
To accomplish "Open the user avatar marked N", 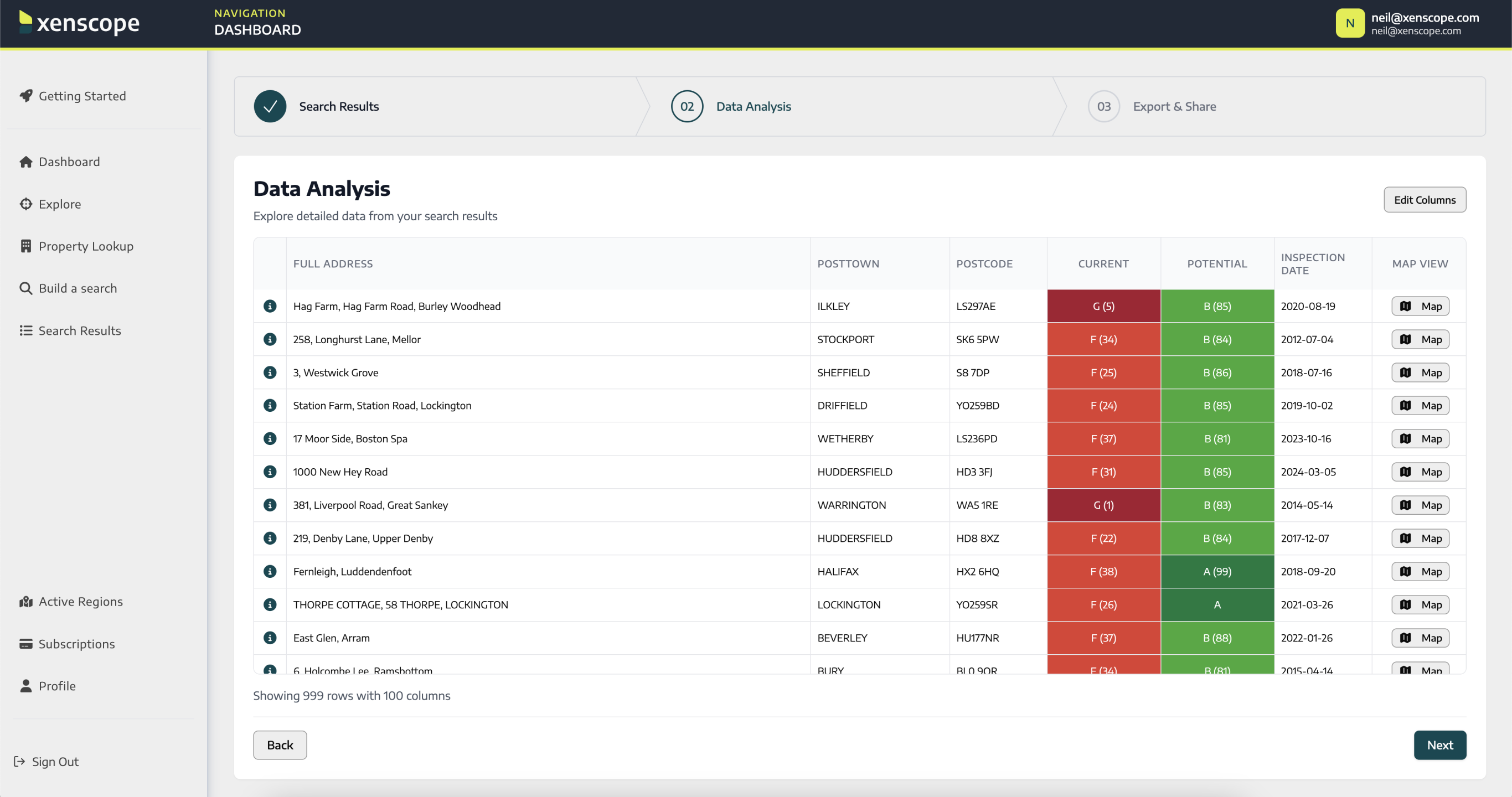I will pos(1350,23).
